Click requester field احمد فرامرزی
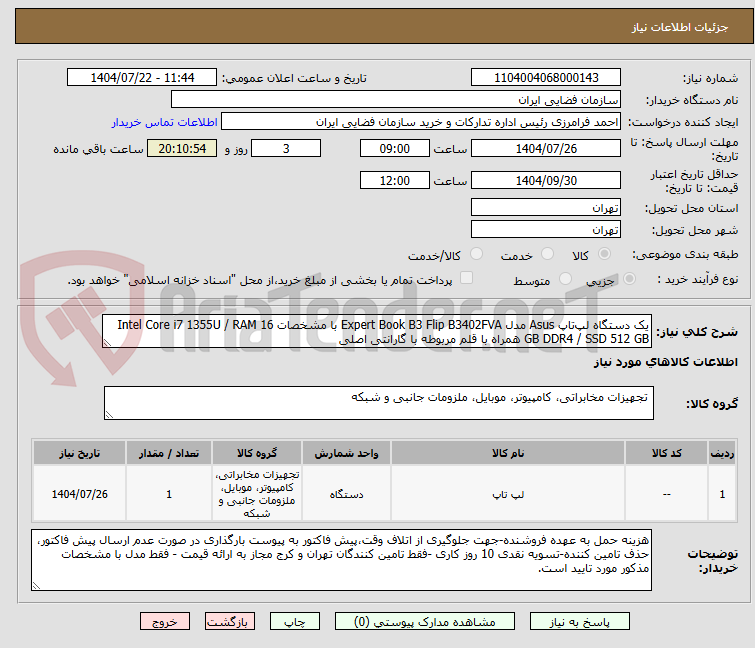 point(421,122)
